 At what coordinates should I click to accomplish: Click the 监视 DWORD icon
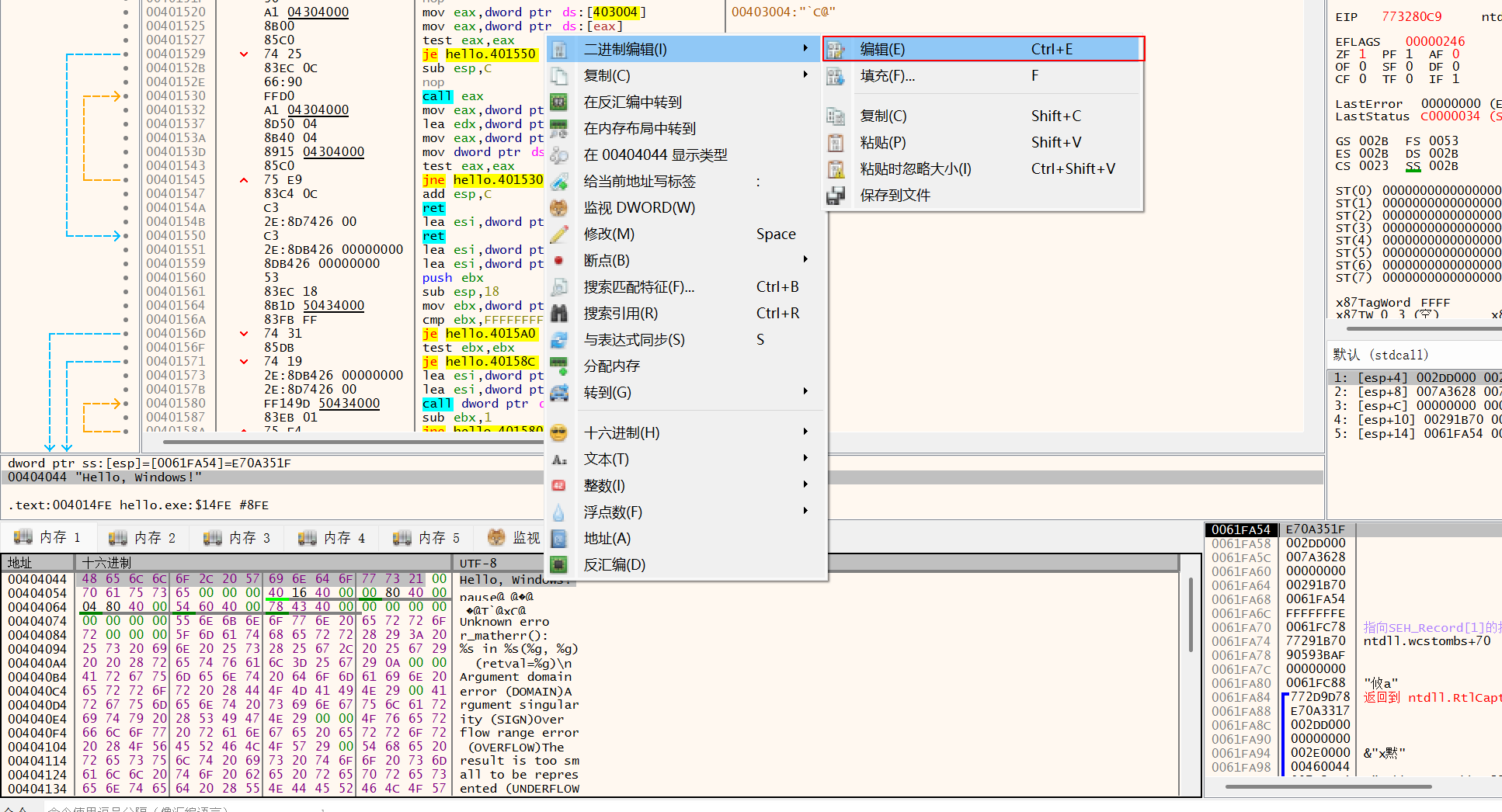point(559,208)
